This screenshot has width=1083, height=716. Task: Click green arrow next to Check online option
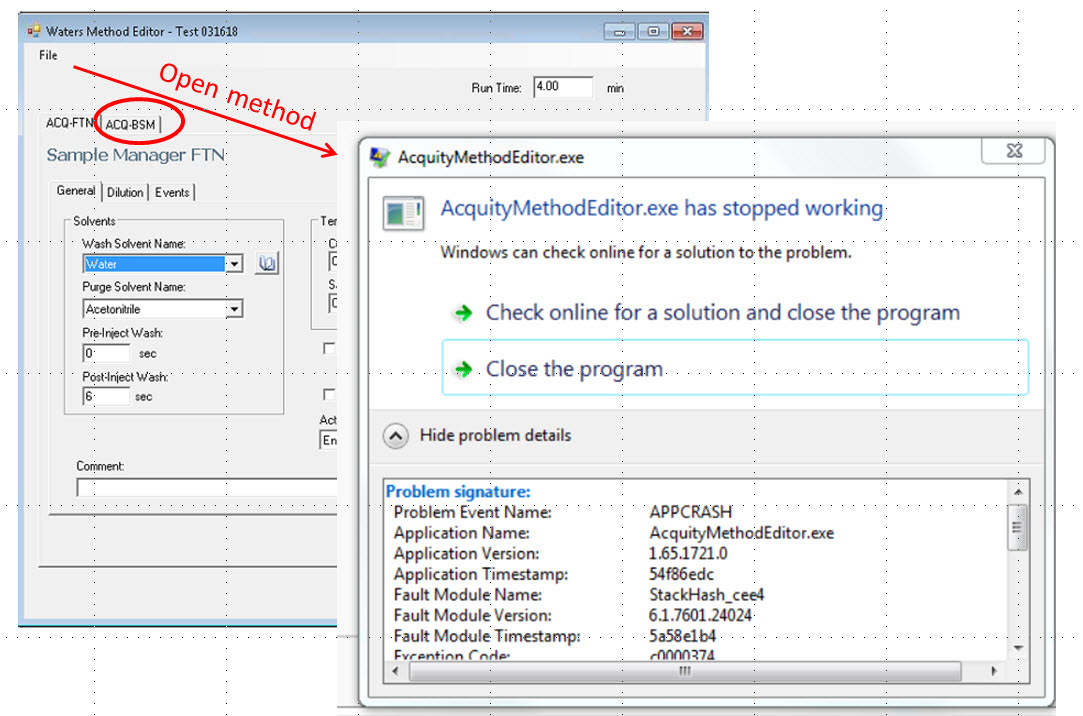pos(462,313)
